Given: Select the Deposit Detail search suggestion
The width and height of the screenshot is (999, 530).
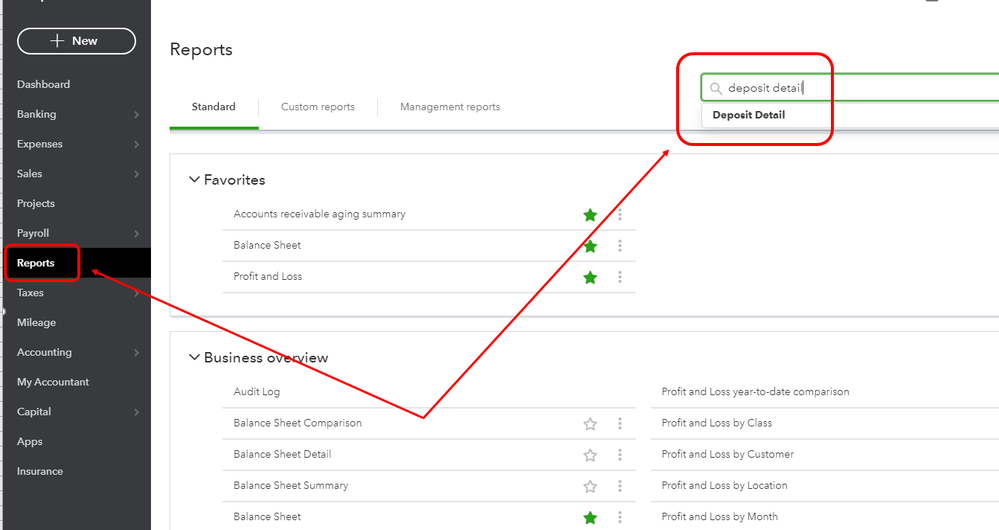Looking at the screenshot, I should (749, 115).
